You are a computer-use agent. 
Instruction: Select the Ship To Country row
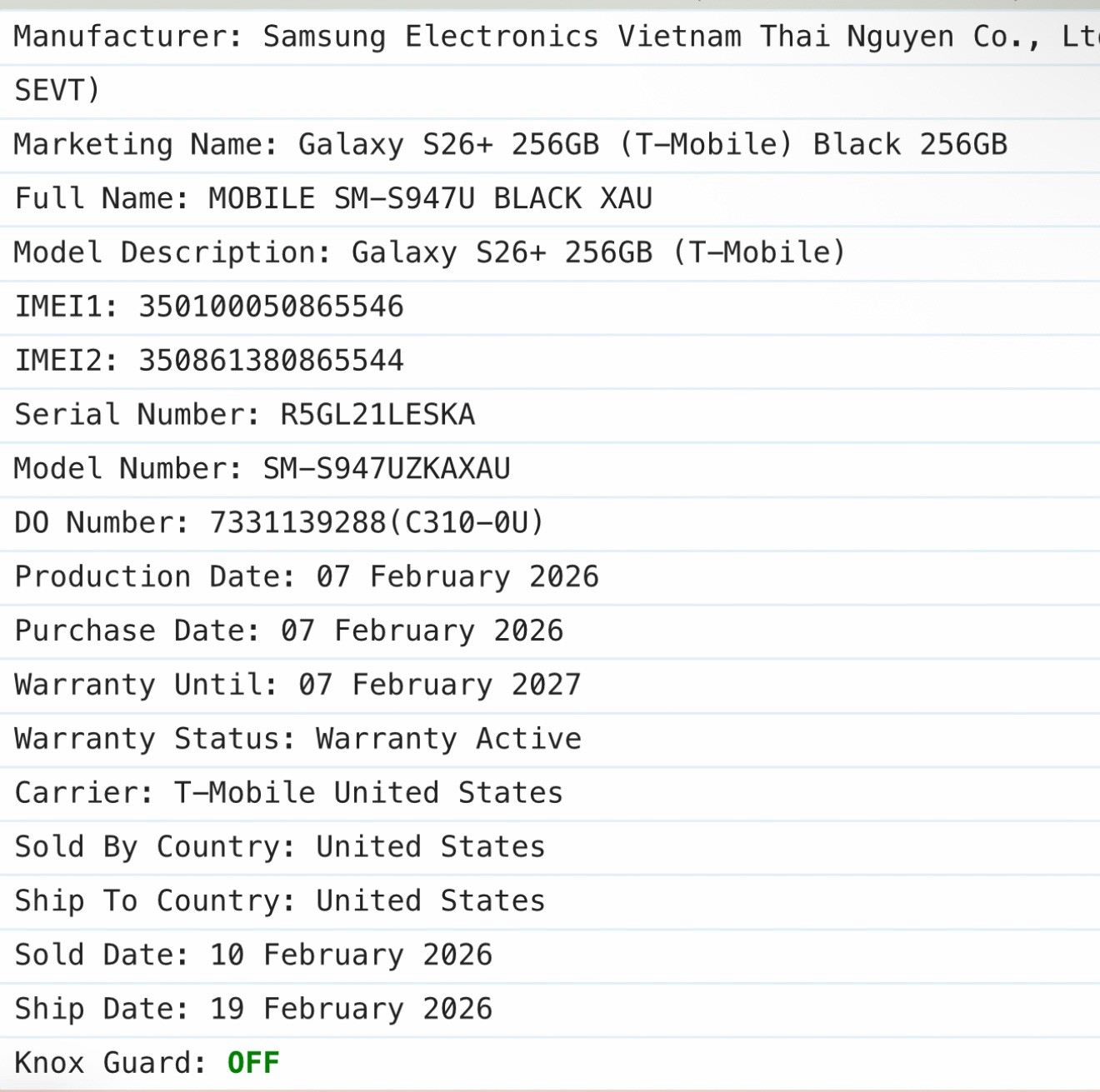550,901
